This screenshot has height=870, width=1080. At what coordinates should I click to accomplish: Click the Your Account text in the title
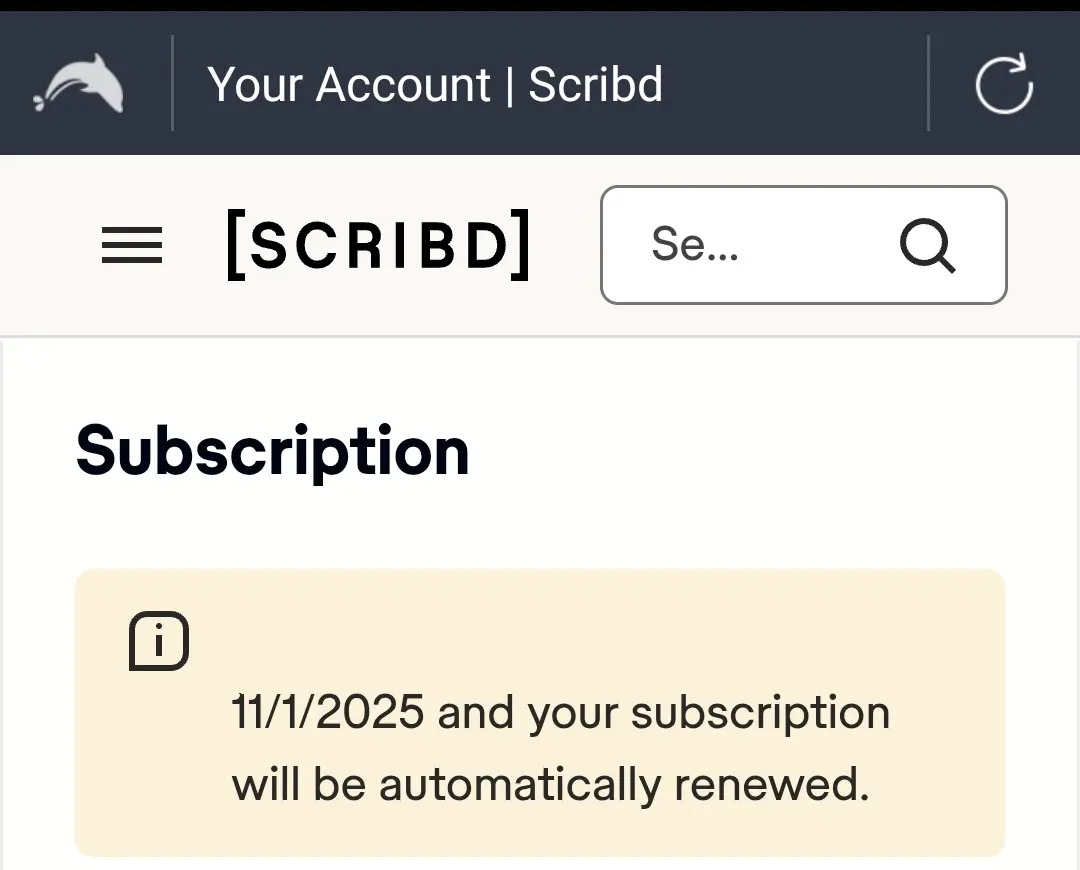(349, 85)
